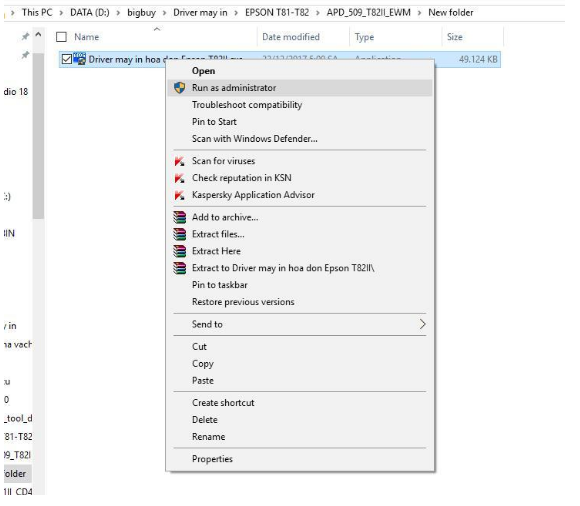Click the shield icon beside Run as administrator
Image resolution: width=580 pixels, height=506 pixels.
179,88
